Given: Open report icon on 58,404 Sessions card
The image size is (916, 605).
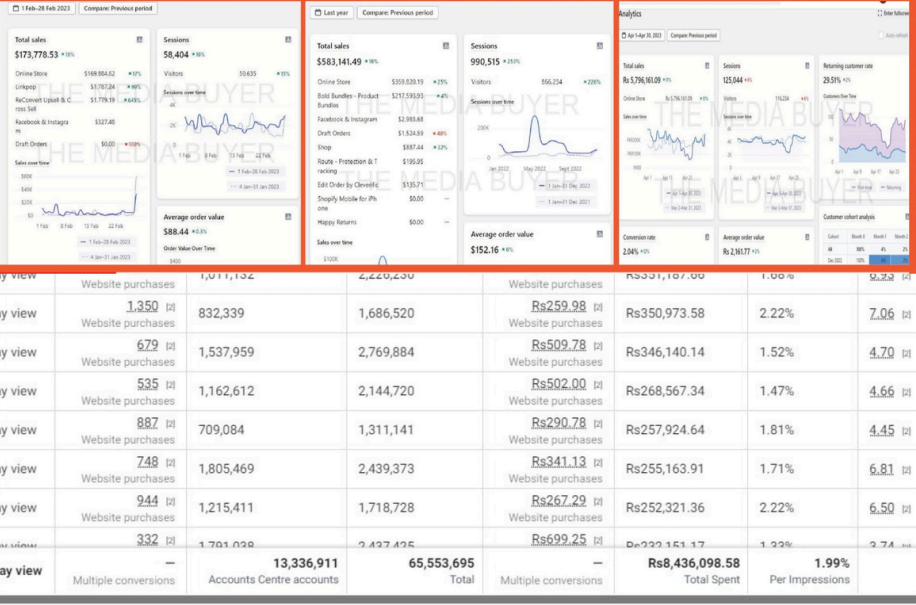Looking at the screenshot, I should click(x=289, y=40).
